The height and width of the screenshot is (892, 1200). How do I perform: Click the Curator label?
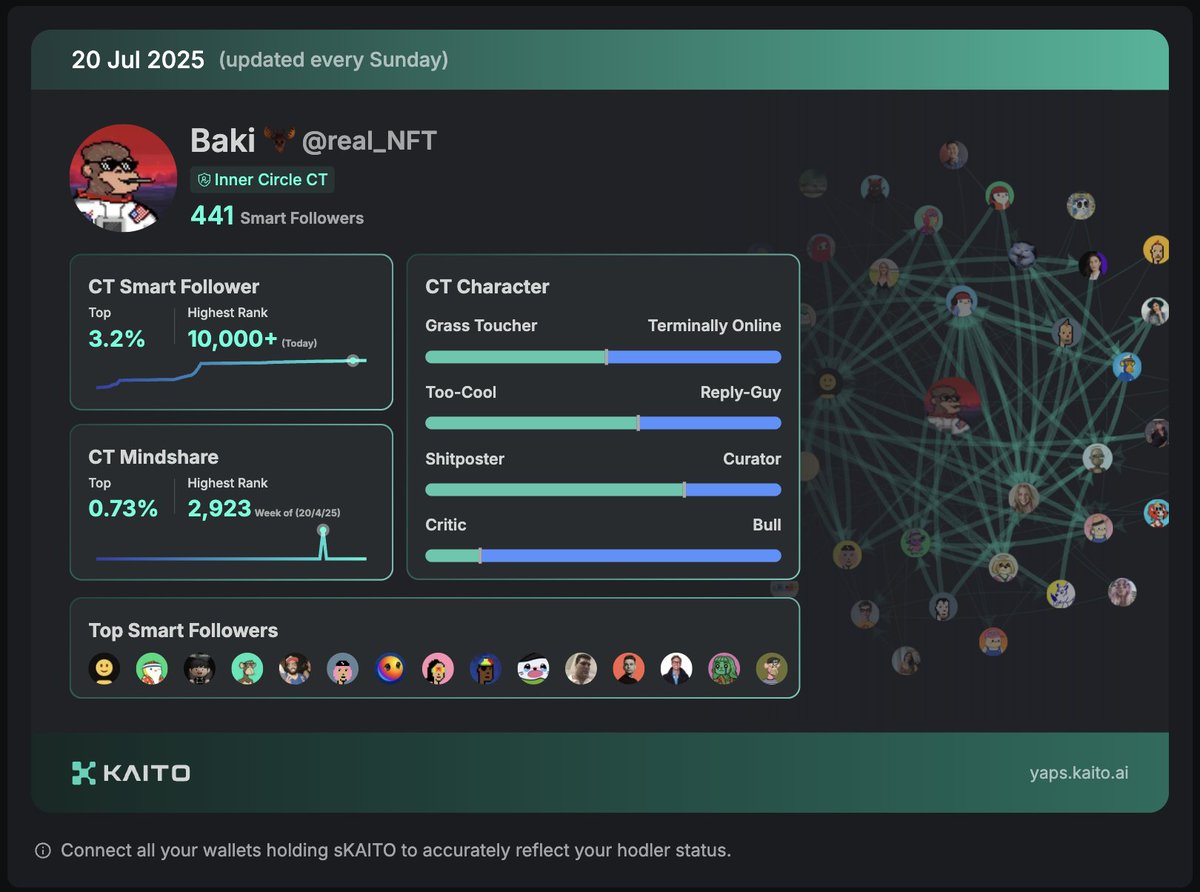[752, 459]
